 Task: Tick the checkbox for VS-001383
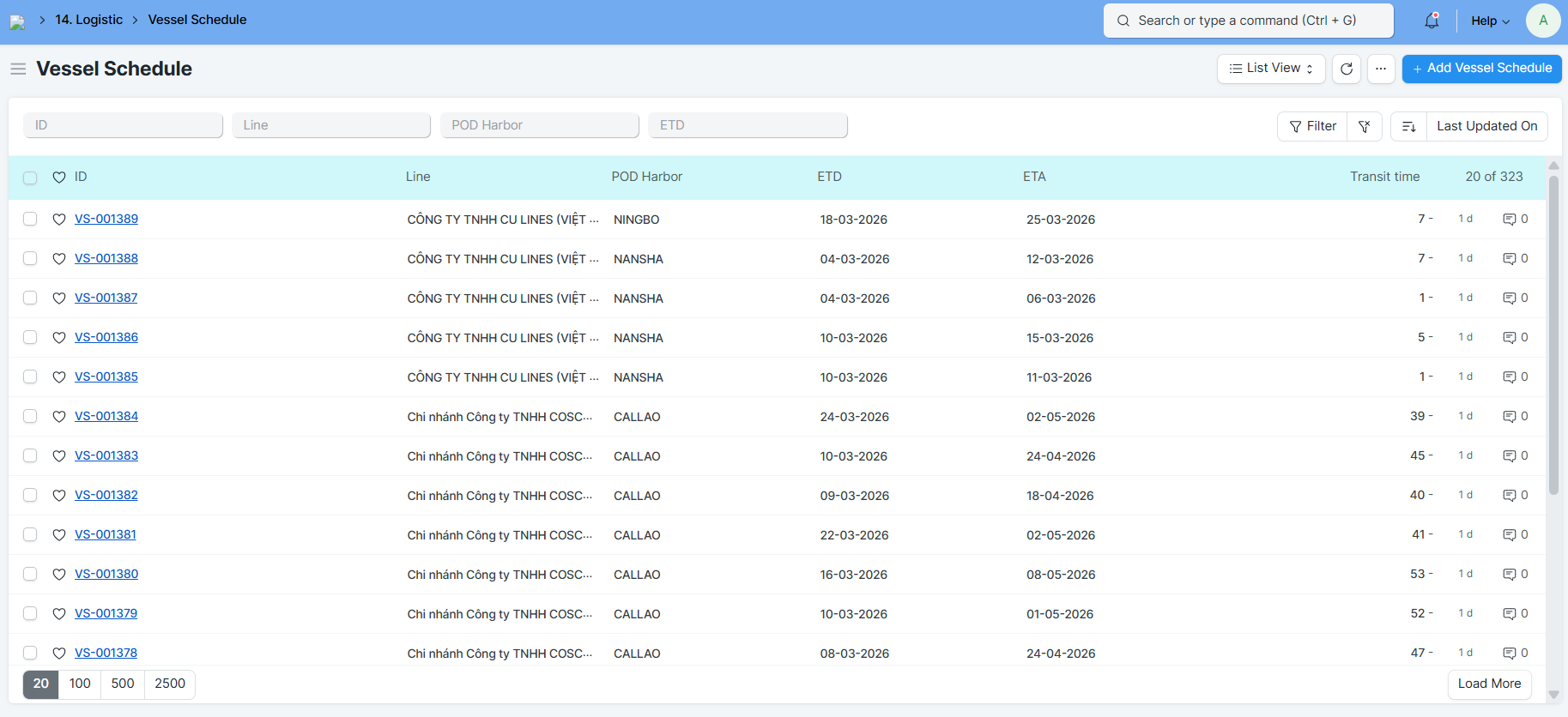(30, 456)
